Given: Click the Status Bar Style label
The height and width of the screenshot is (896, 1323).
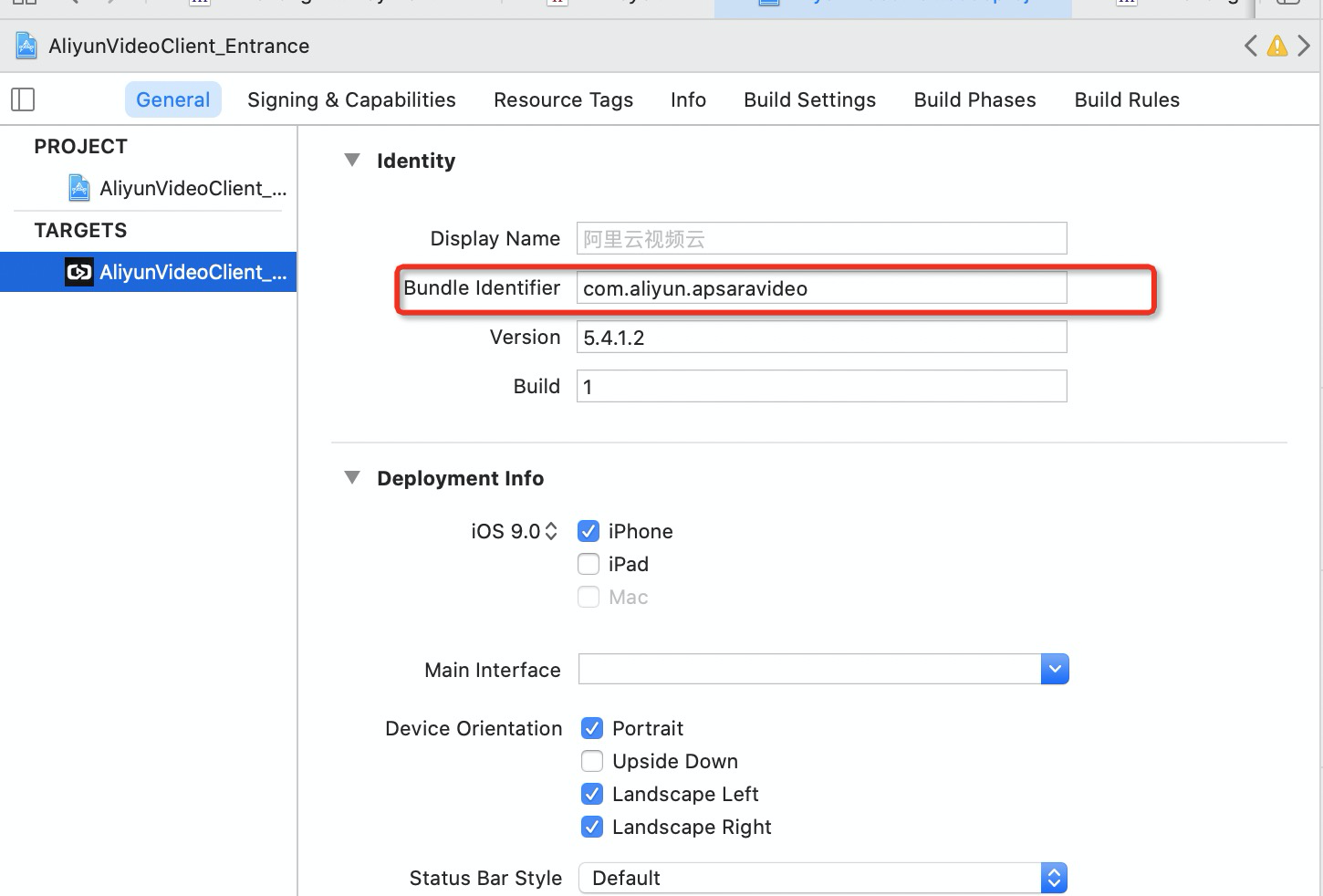Looking at the screenshot, I should pyautogui.click(x=485, y=878).
